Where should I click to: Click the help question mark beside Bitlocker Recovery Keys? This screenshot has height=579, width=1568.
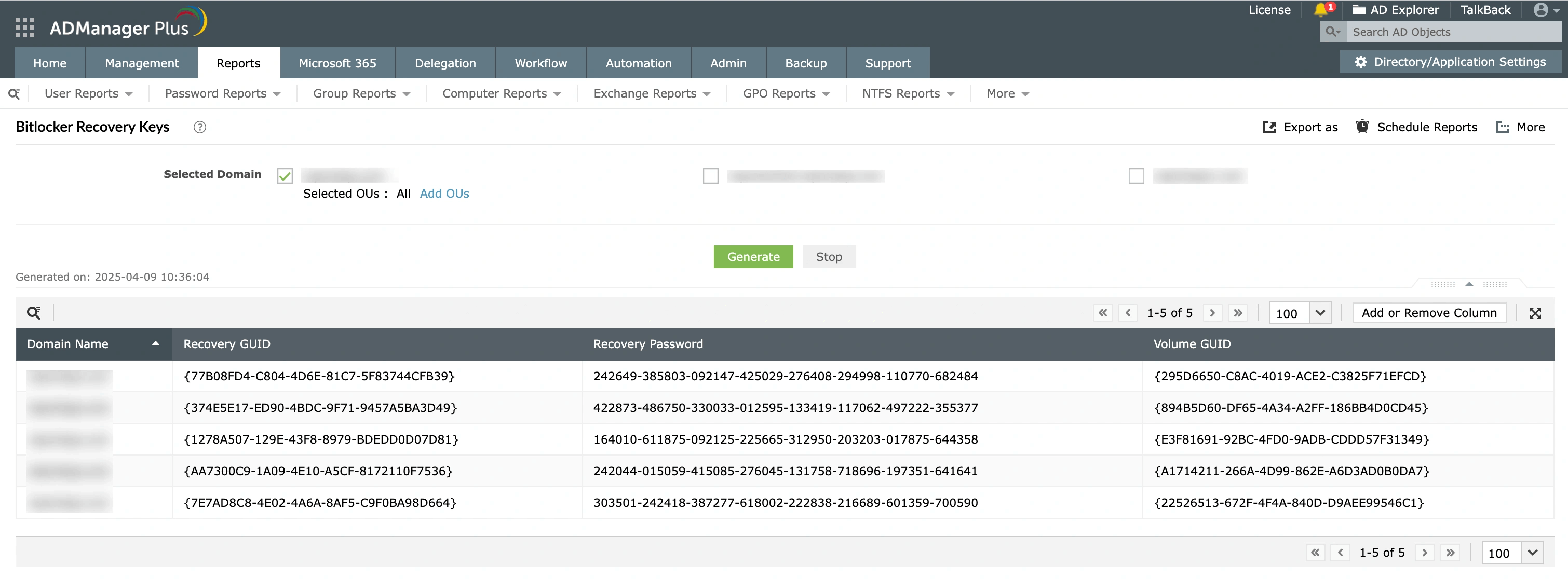coord(200,127)
